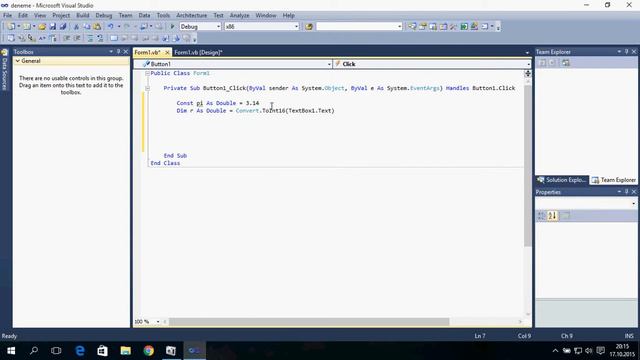Click the Comment out selected lines icon
640x360 pixels.
coord(90,38)
